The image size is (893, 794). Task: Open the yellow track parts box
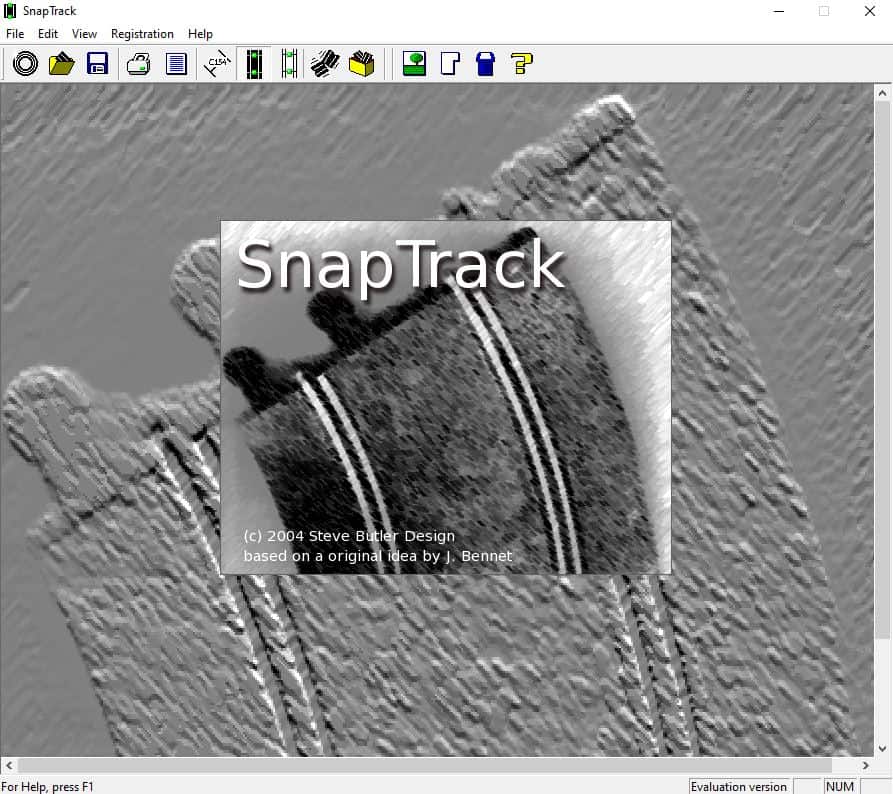pos(360,63)
